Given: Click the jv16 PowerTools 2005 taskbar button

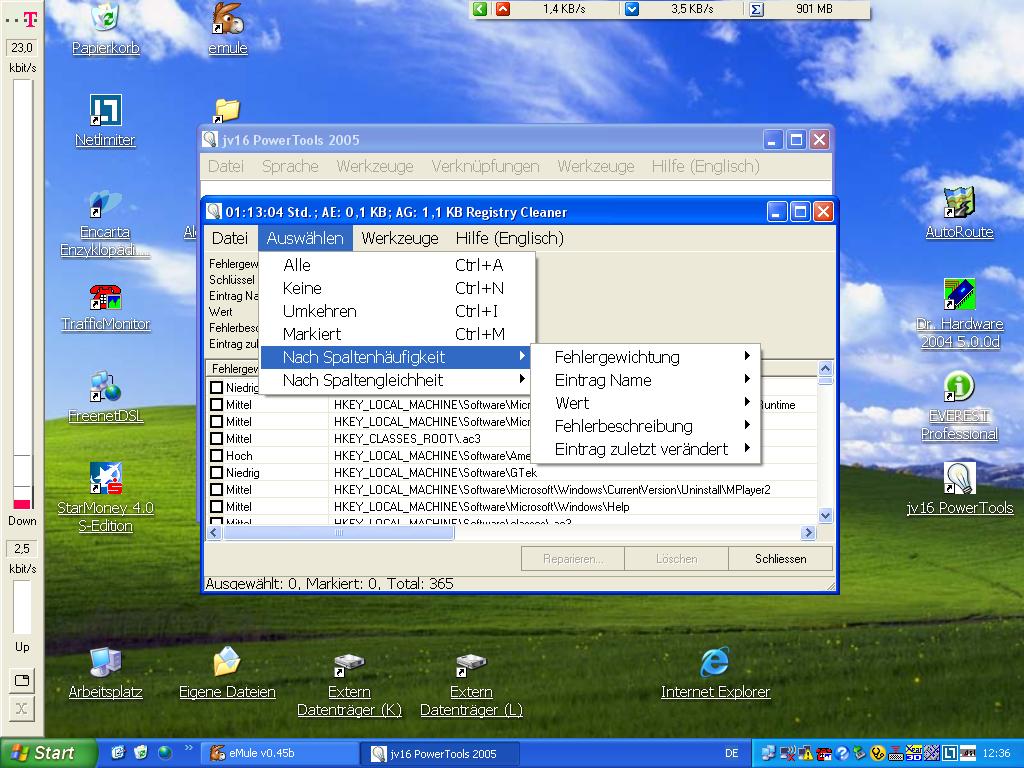Looking at the screenshot, I should click(440, 753).
